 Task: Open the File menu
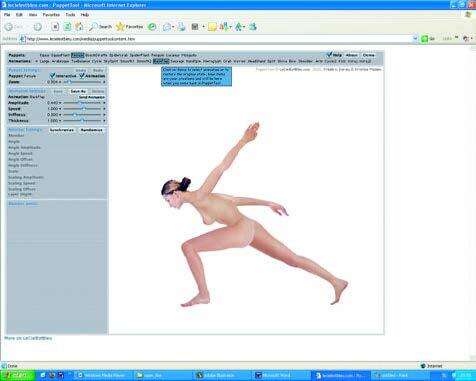pyautogui.click(x=7, y=15)
